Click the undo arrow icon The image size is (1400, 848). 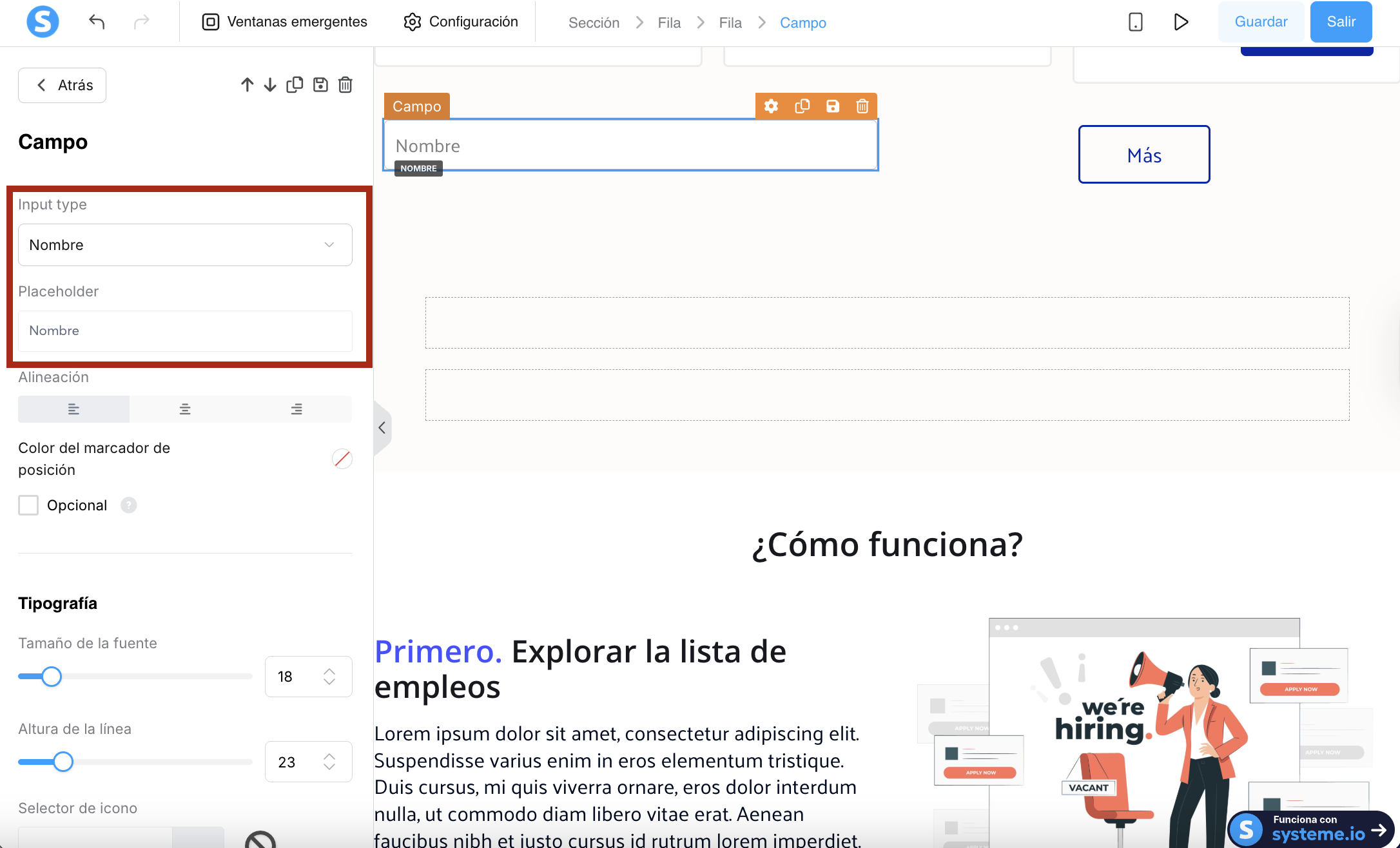97,22
